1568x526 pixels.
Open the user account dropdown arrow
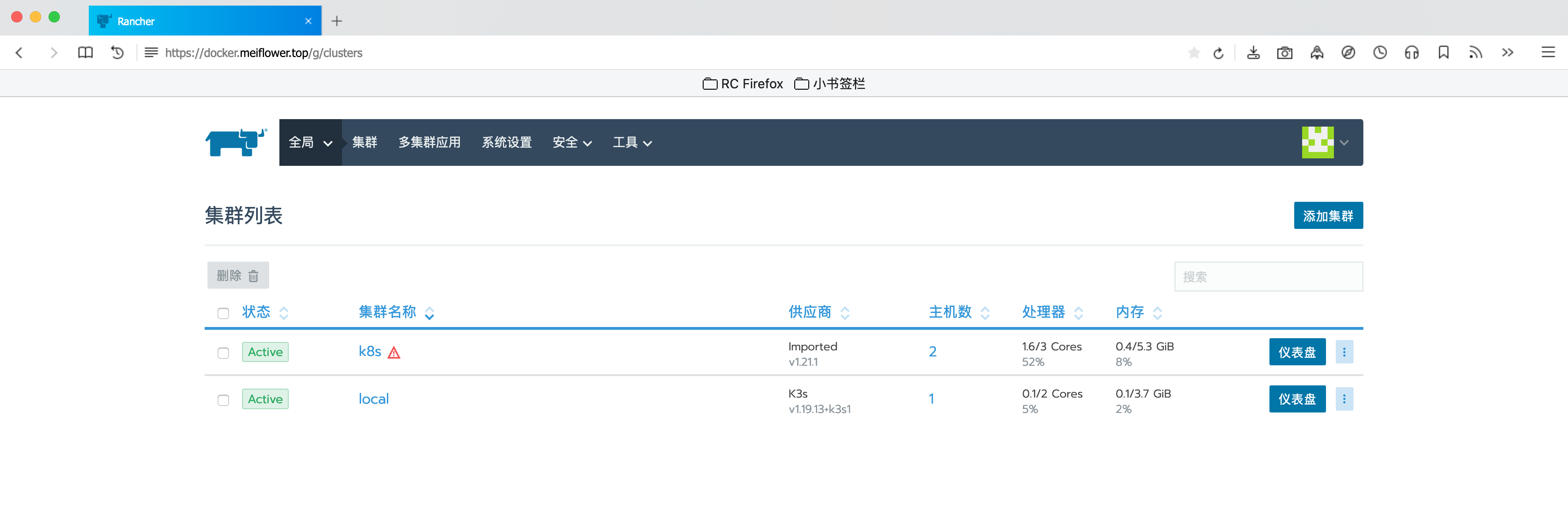(1344, 143)
